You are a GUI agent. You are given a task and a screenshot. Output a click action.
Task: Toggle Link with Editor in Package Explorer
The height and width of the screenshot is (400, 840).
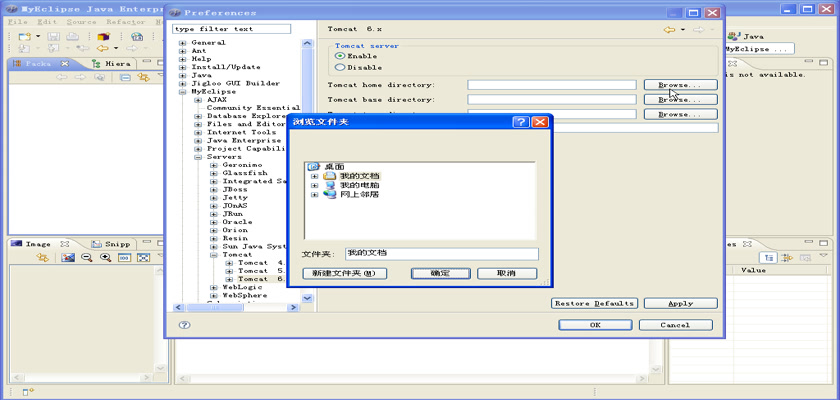pyautogui.click(x=142, y=77)
